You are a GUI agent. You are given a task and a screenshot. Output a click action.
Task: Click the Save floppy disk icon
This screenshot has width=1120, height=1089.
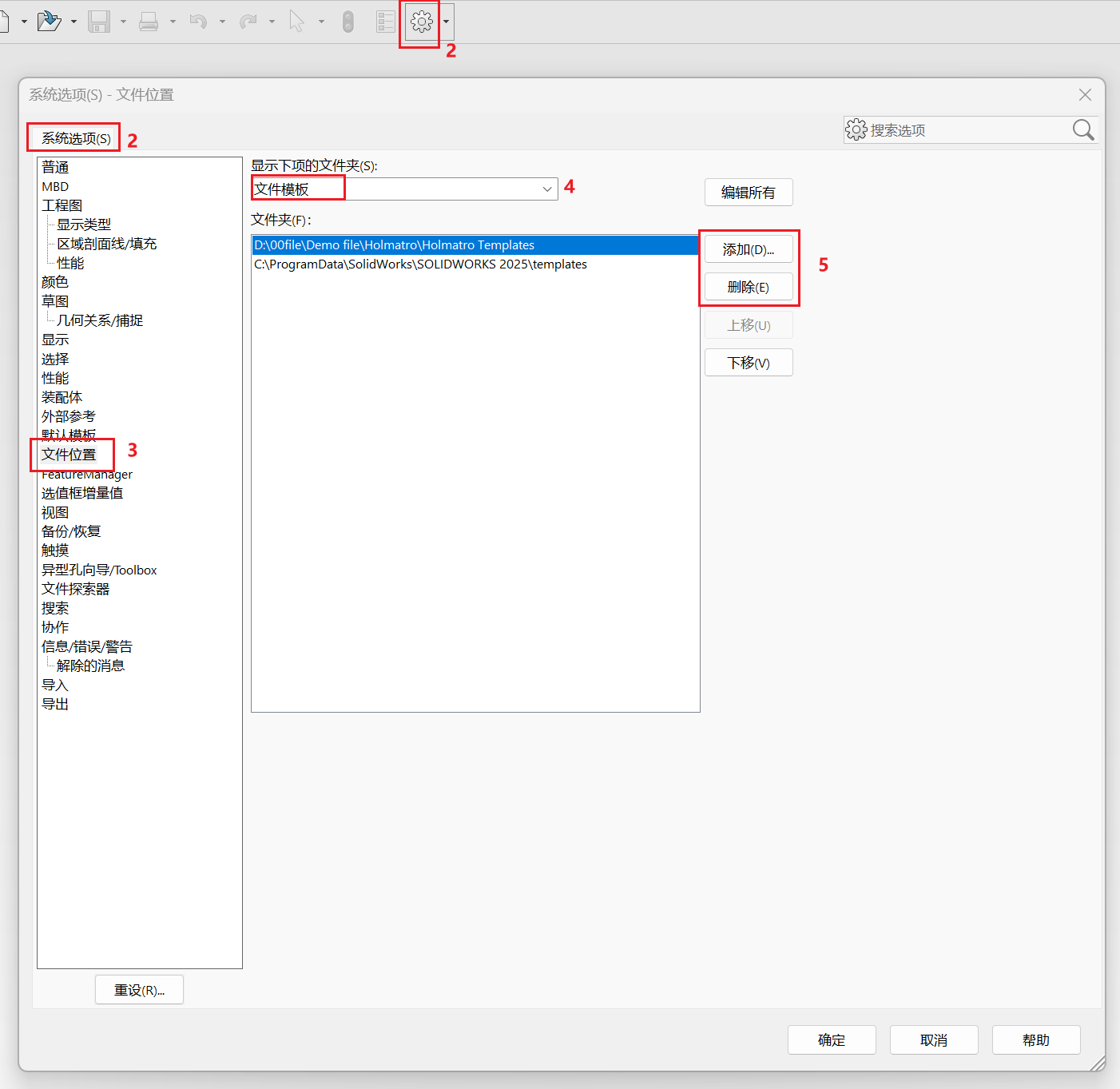99,22
